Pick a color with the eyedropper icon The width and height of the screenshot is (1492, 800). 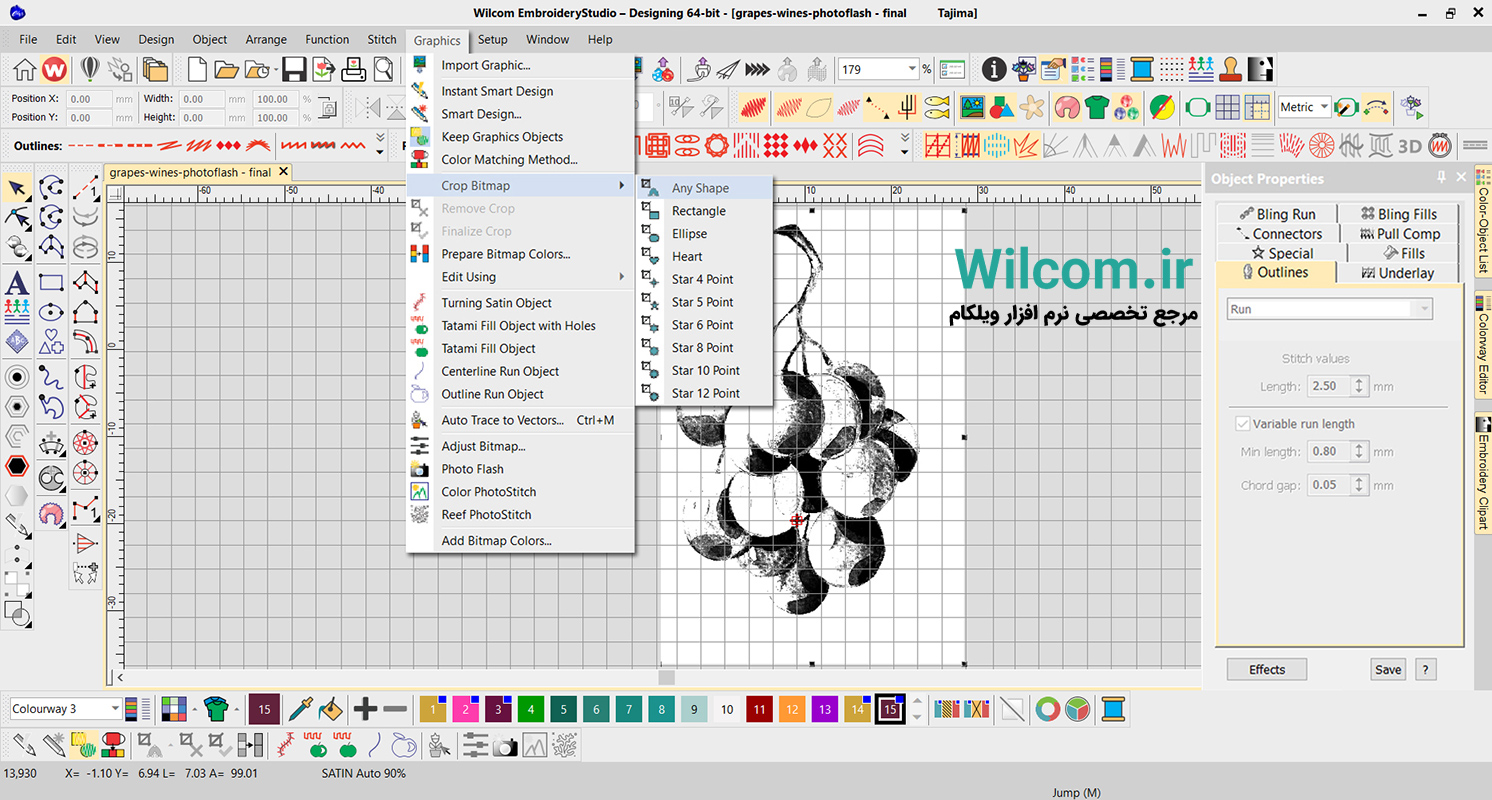[300, 709]
